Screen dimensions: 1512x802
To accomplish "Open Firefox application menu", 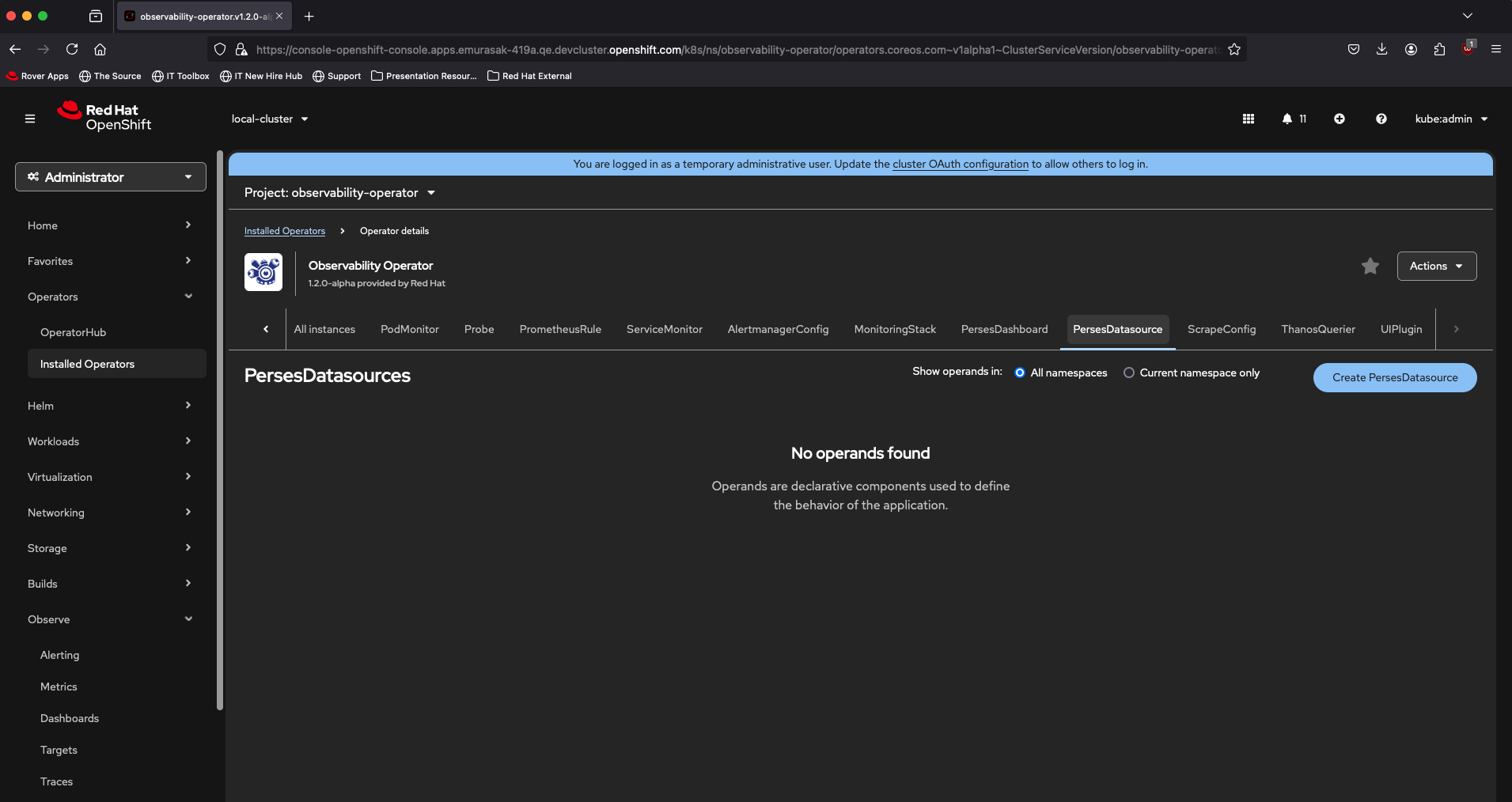I will coord(1496,49).
